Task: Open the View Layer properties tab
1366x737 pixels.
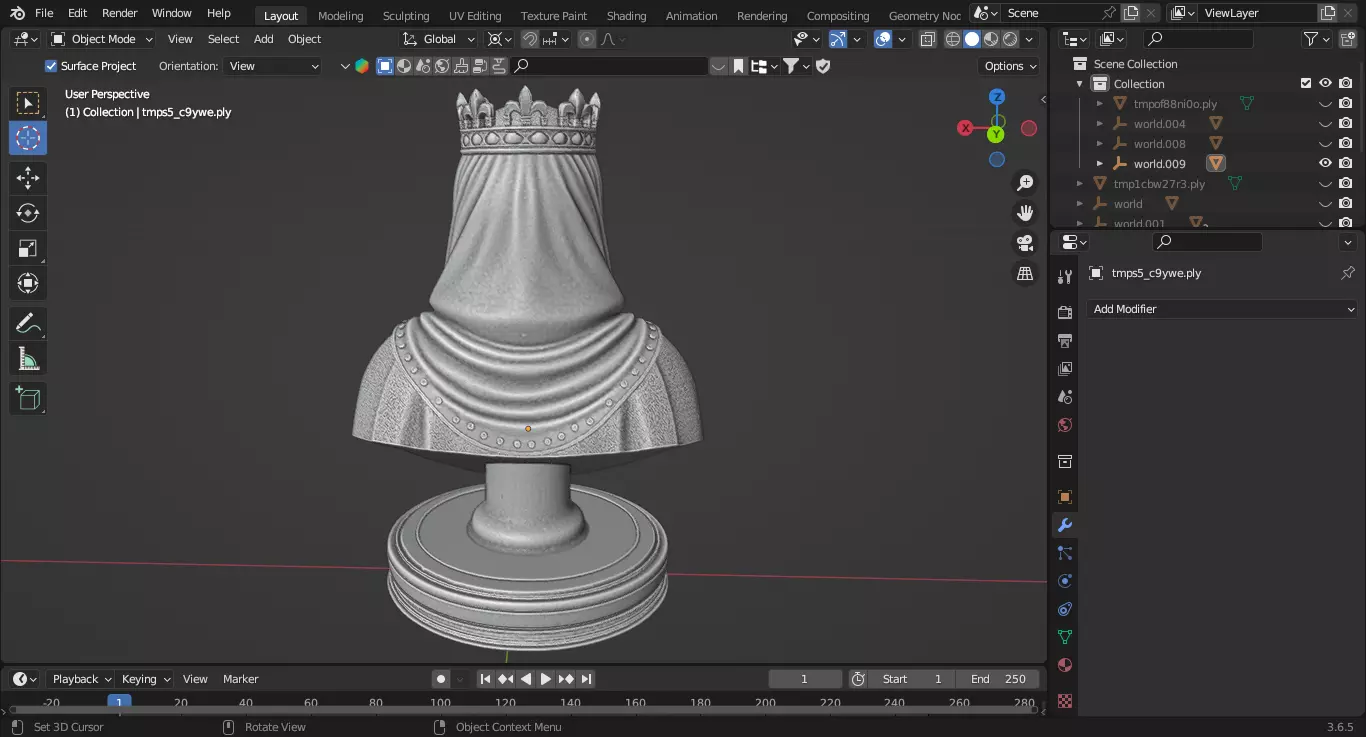Action: tap(1065, 369)
